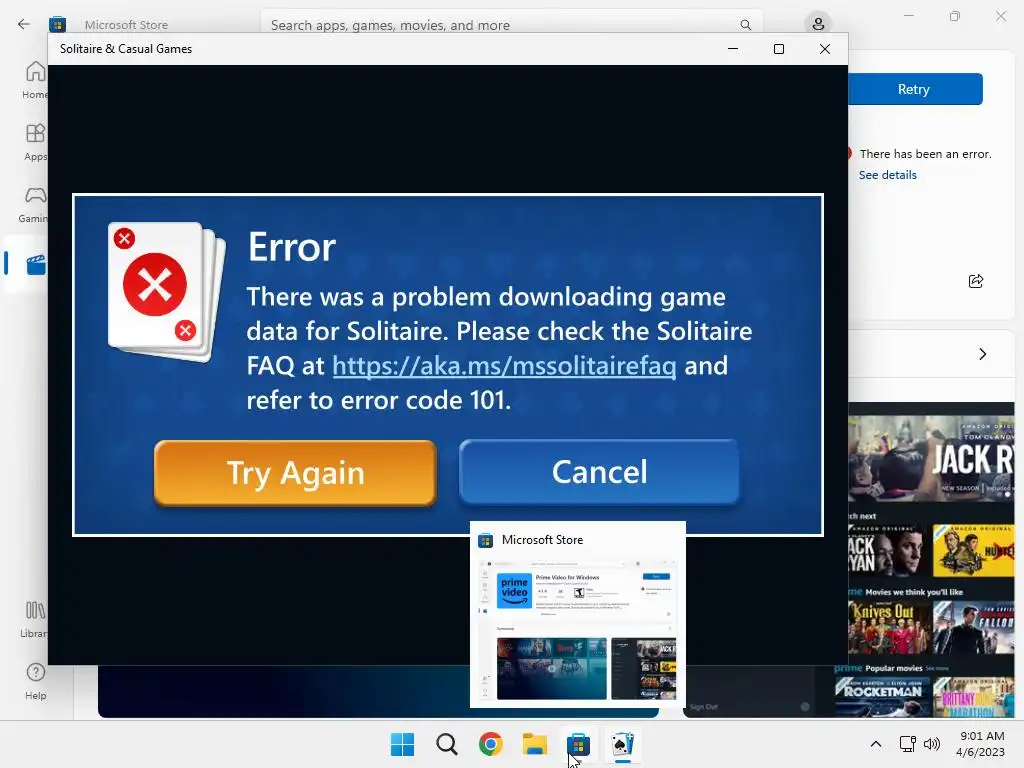Click Microsoft Store taskbar icon
This screenshot has height=768, width=1024.
pyautogui.click(x=578, y=744)
